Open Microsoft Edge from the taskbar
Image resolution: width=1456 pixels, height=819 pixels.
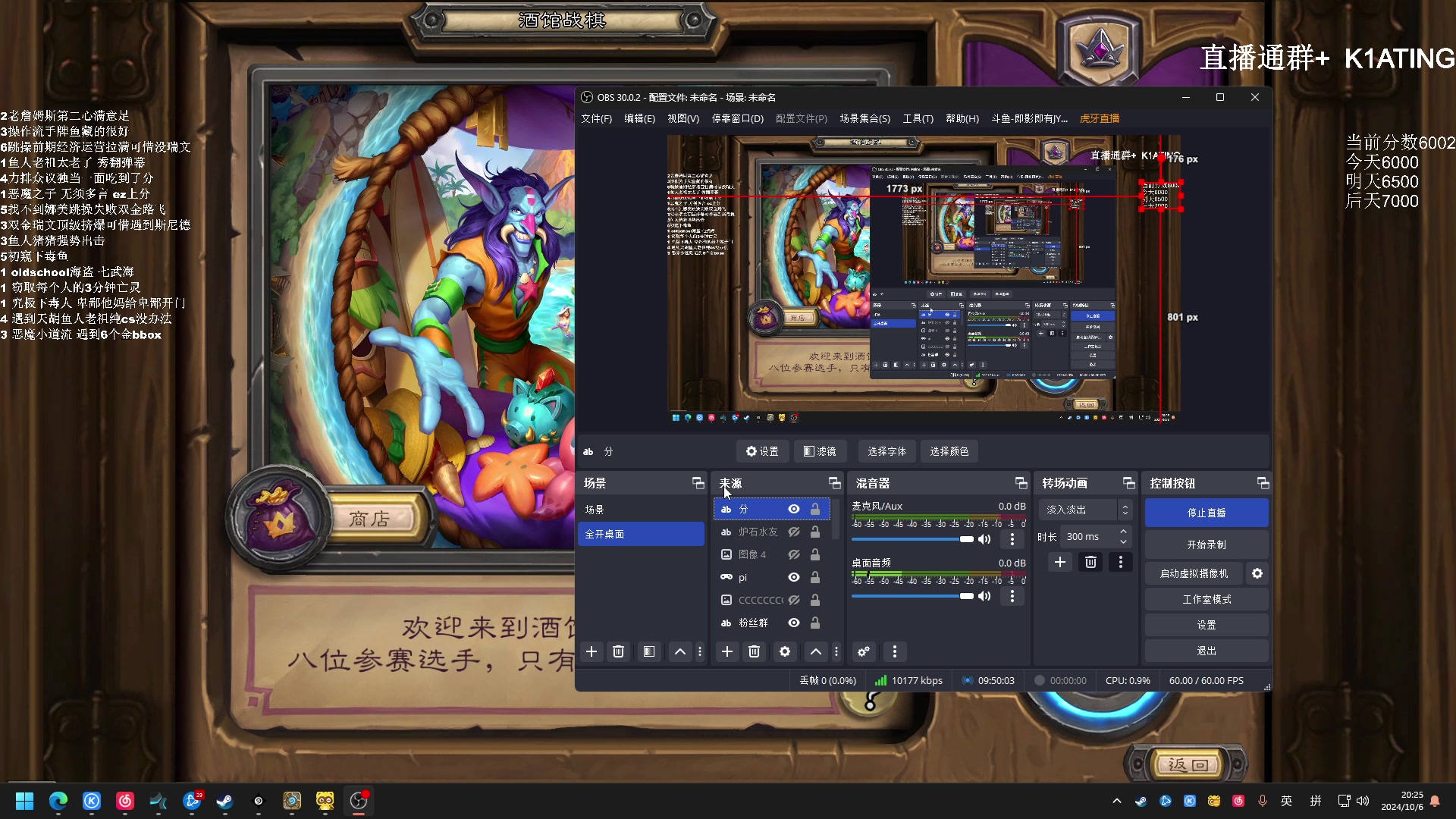(58, 801)
